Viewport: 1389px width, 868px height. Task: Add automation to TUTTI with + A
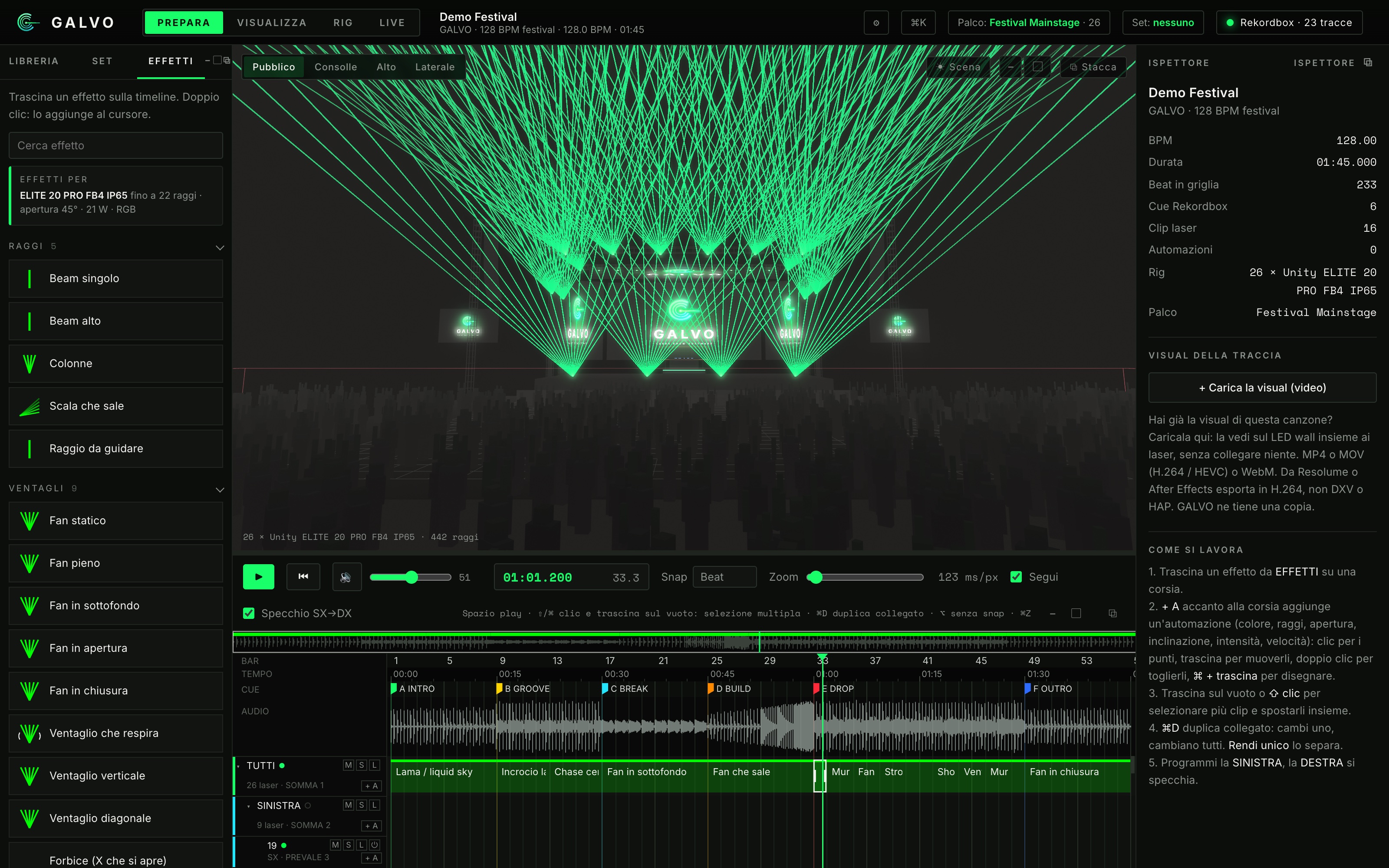point(372,786)
